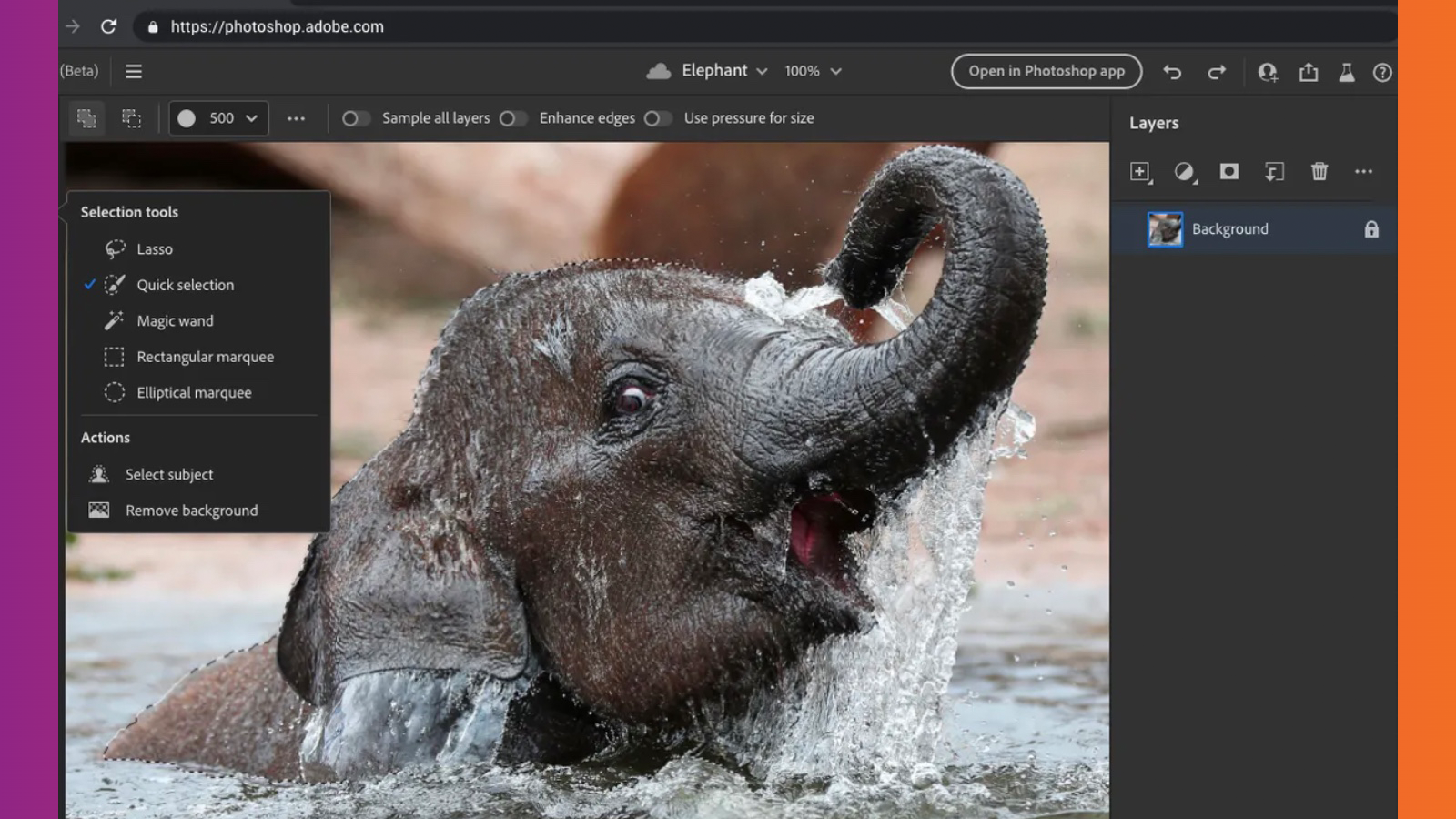Open the zoom percentage dropdown

[813, 71]
